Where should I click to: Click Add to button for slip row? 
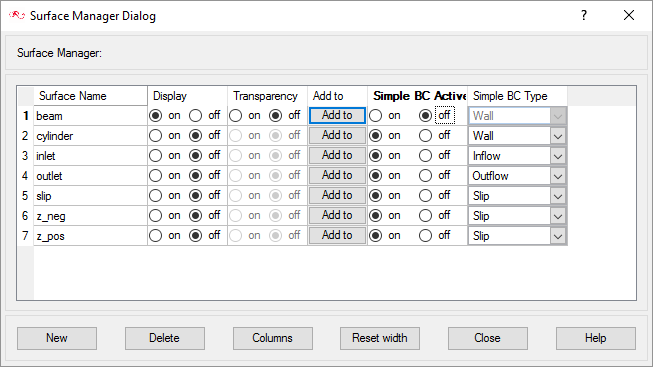(x=337, y=195)
